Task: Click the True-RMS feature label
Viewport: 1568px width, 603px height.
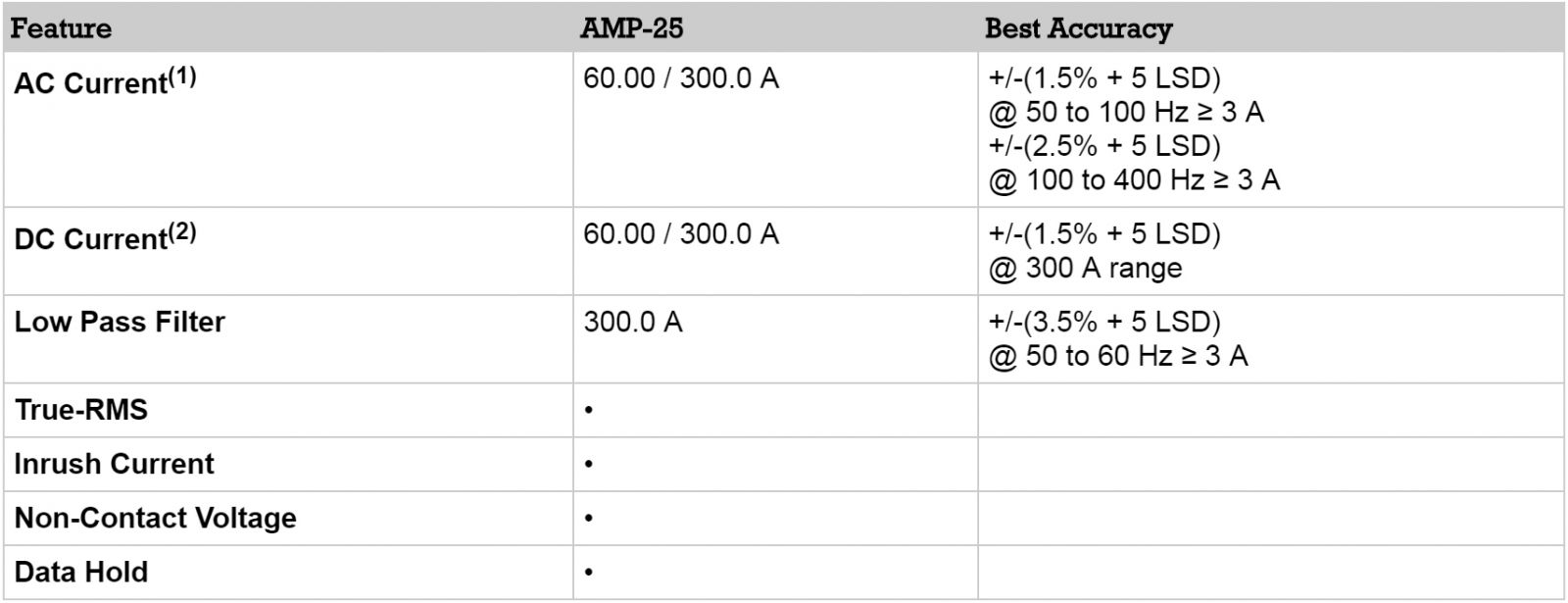Action: [81, 409]
